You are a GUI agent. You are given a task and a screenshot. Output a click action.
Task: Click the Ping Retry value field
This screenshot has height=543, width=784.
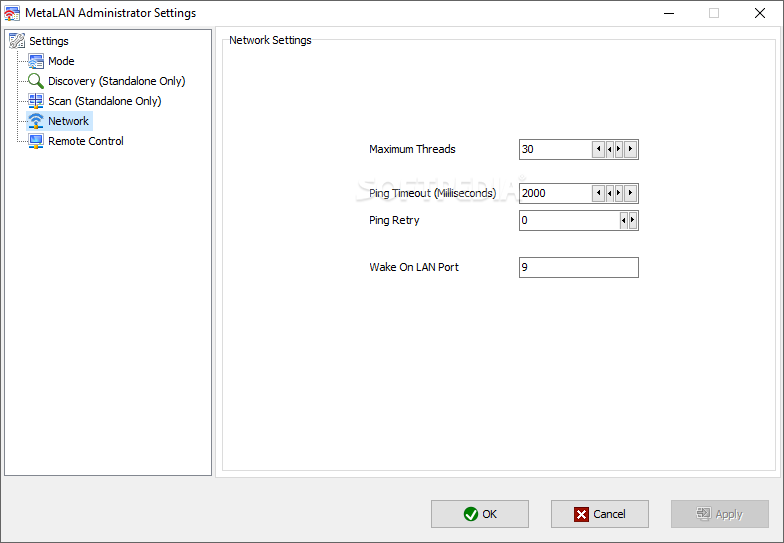[570, 220]
